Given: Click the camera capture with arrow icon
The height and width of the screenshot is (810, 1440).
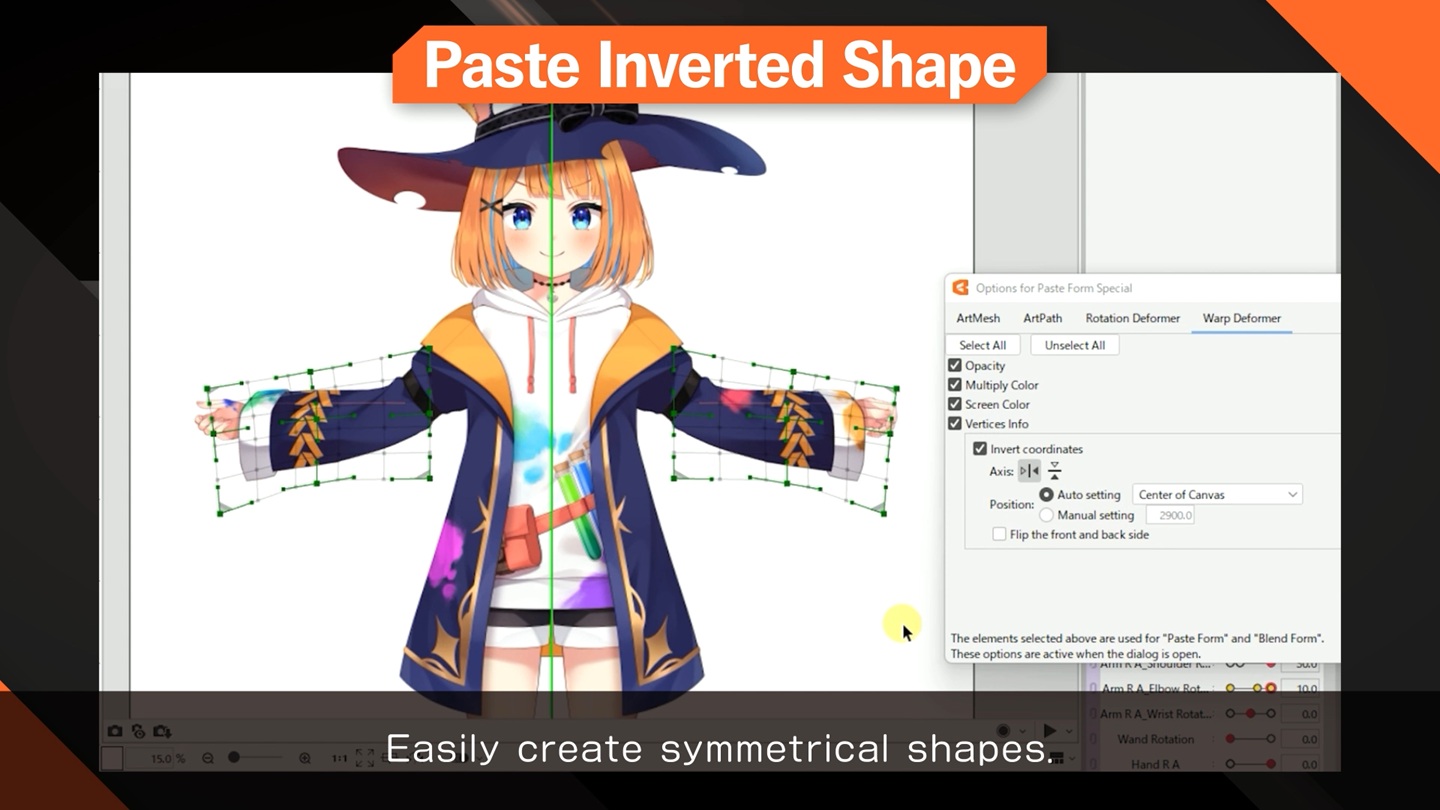Looking at the screenshot, I should 161,731.
